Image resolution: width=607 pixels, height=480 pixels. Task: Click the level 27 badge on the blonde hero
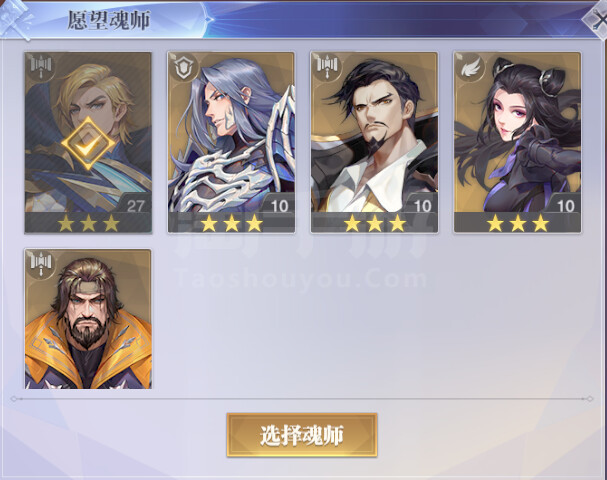click(x=135, y=206)
